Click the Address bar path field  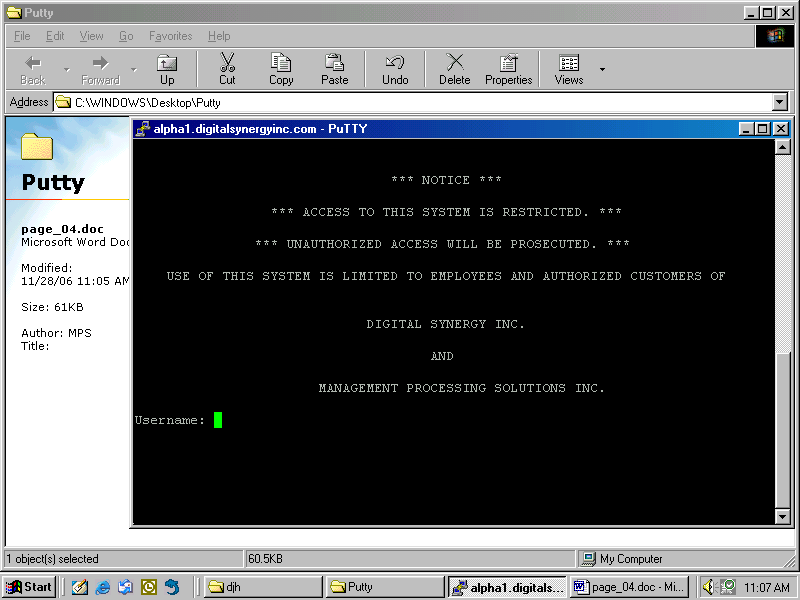click(x=413, y=103)
